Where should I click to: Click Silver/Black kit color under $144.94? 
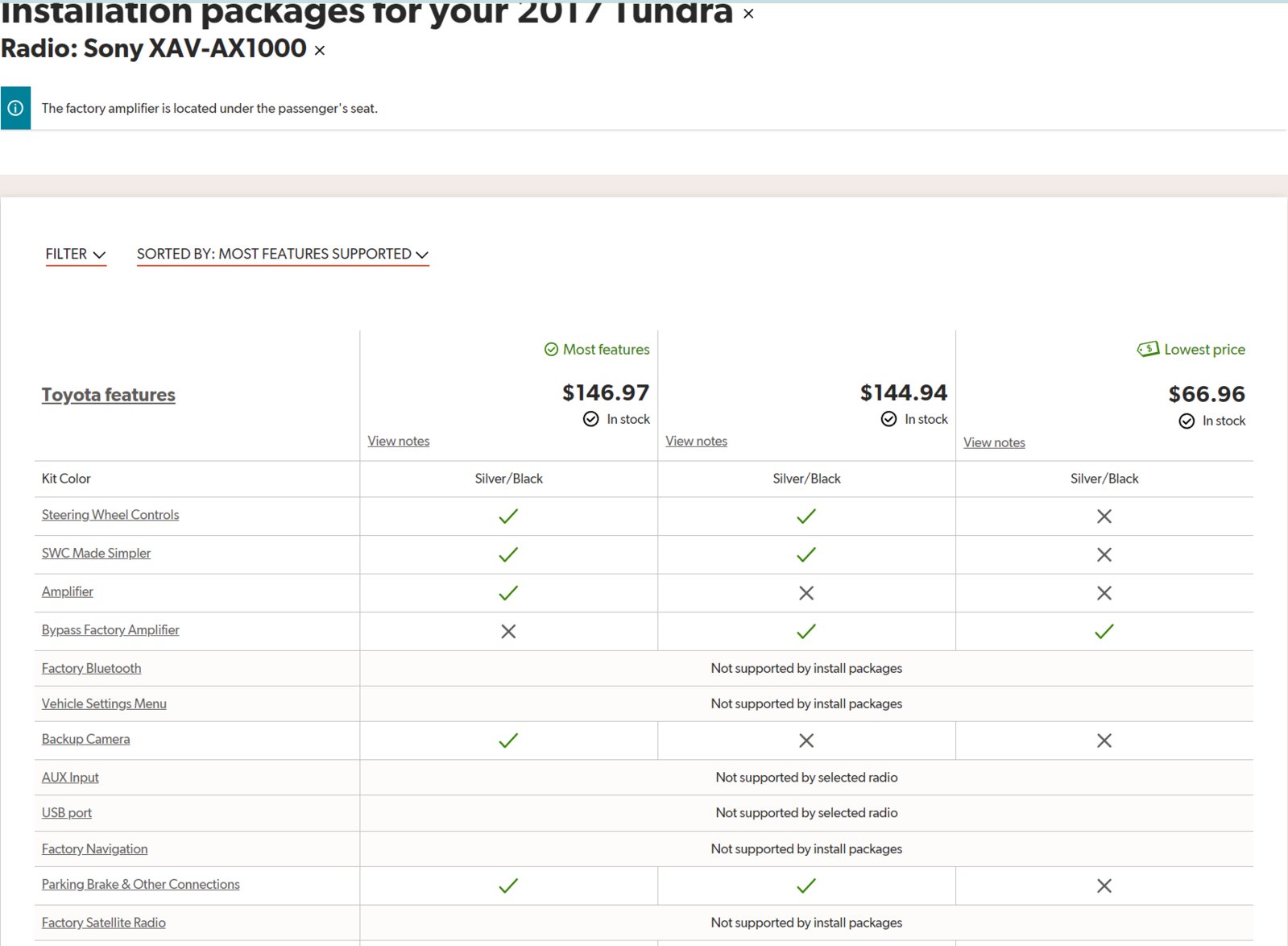point(806,479)
